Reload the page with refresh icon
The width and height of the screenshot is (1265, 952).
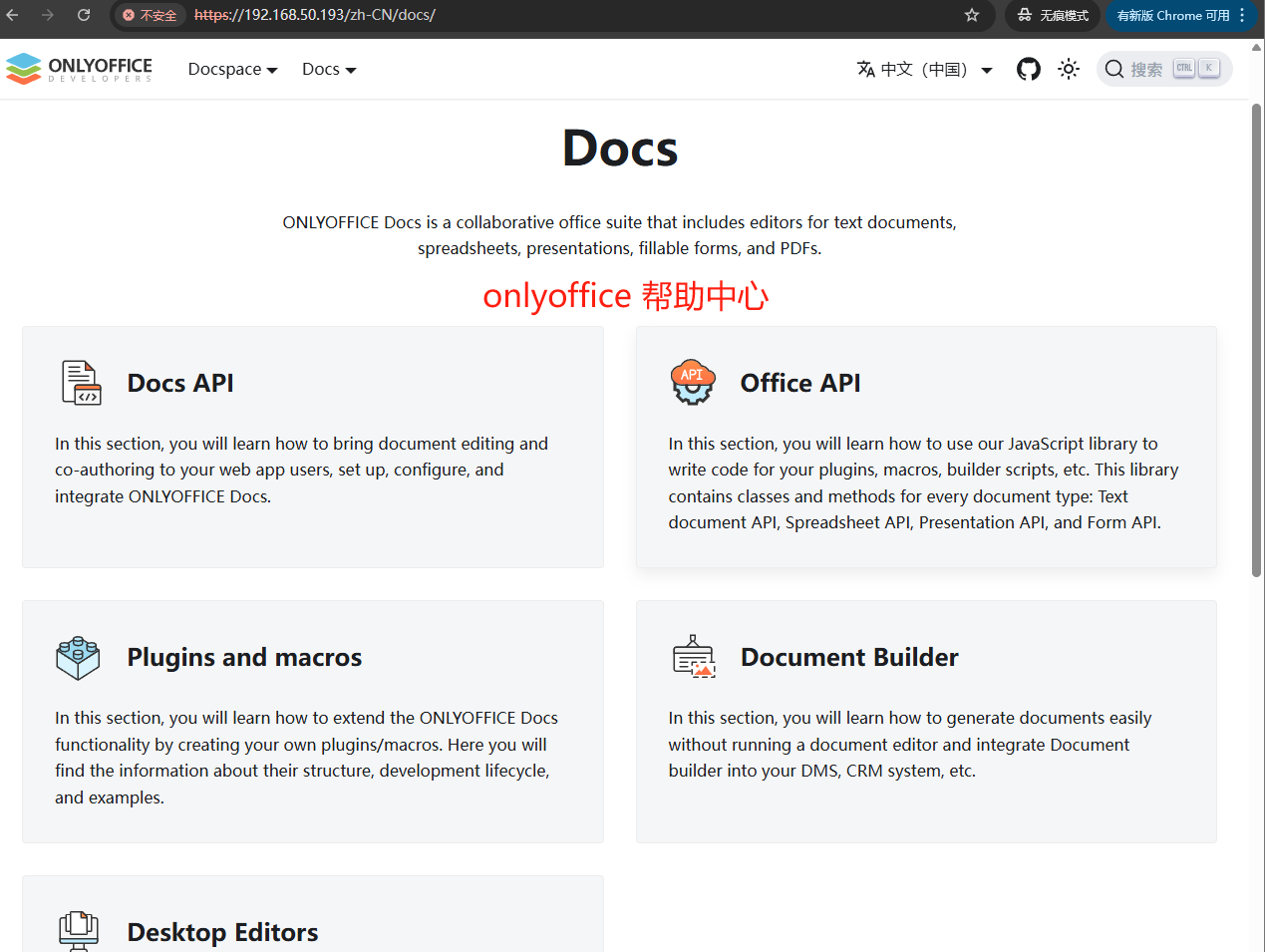tap(84, 15)
